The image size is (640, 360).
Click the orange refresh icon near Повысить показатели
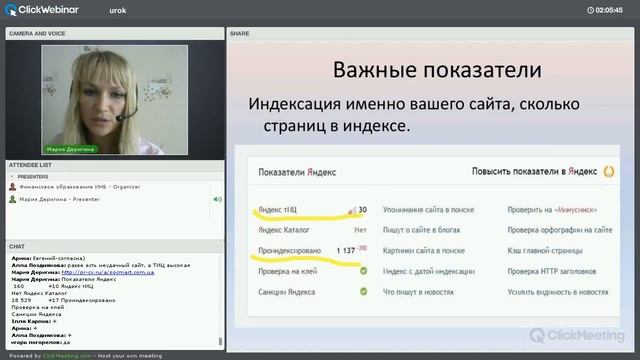(x=609, y=171)
